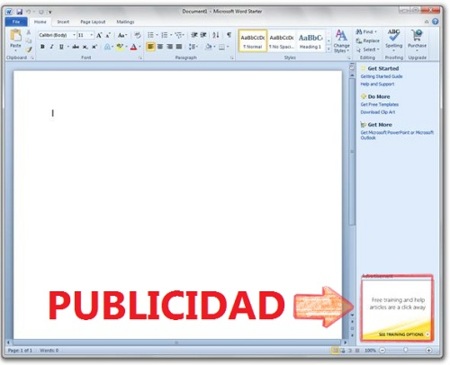The image size is (450, 365).
Task: Click the Sort A-Z icon
Action: [x=216, y=35]
